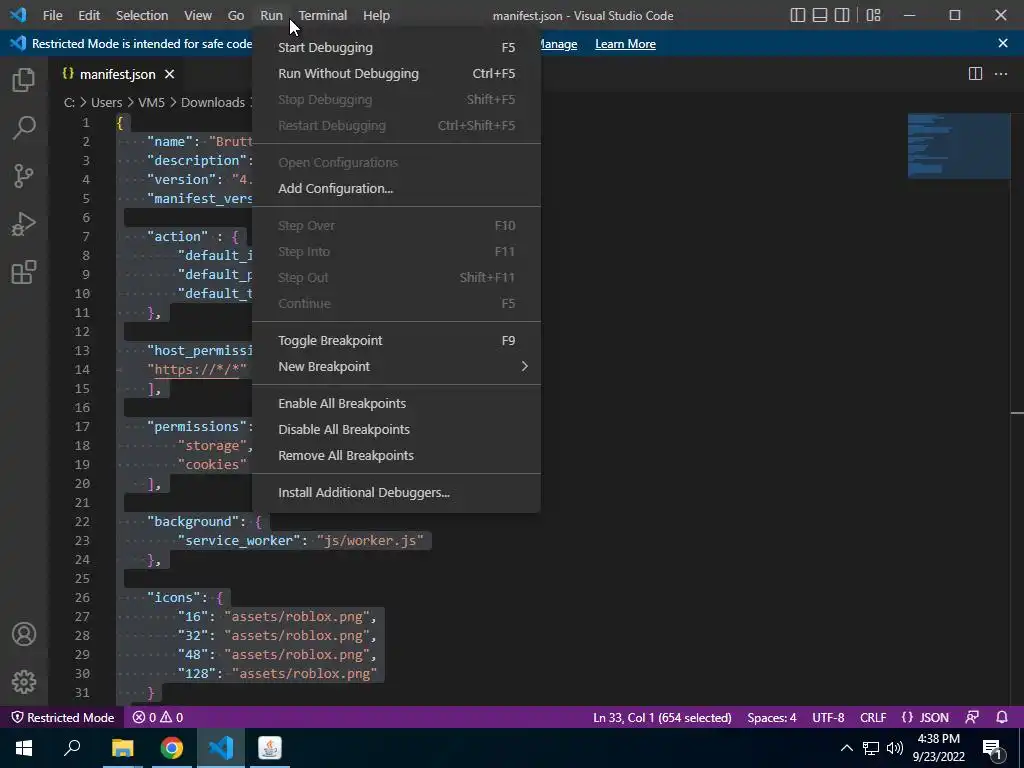Change indentation via Spaces: 4
The image size is (1024, 768).
[x=771, y=717]
